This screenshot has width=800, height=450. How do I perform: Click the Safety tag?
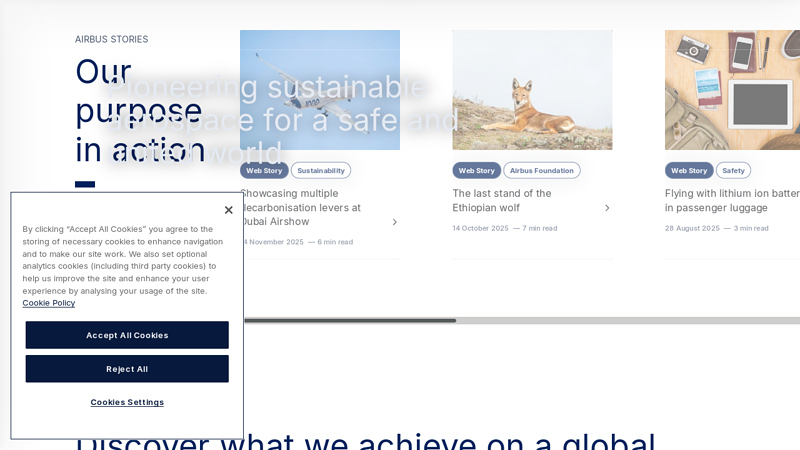[x=733, y=170]
